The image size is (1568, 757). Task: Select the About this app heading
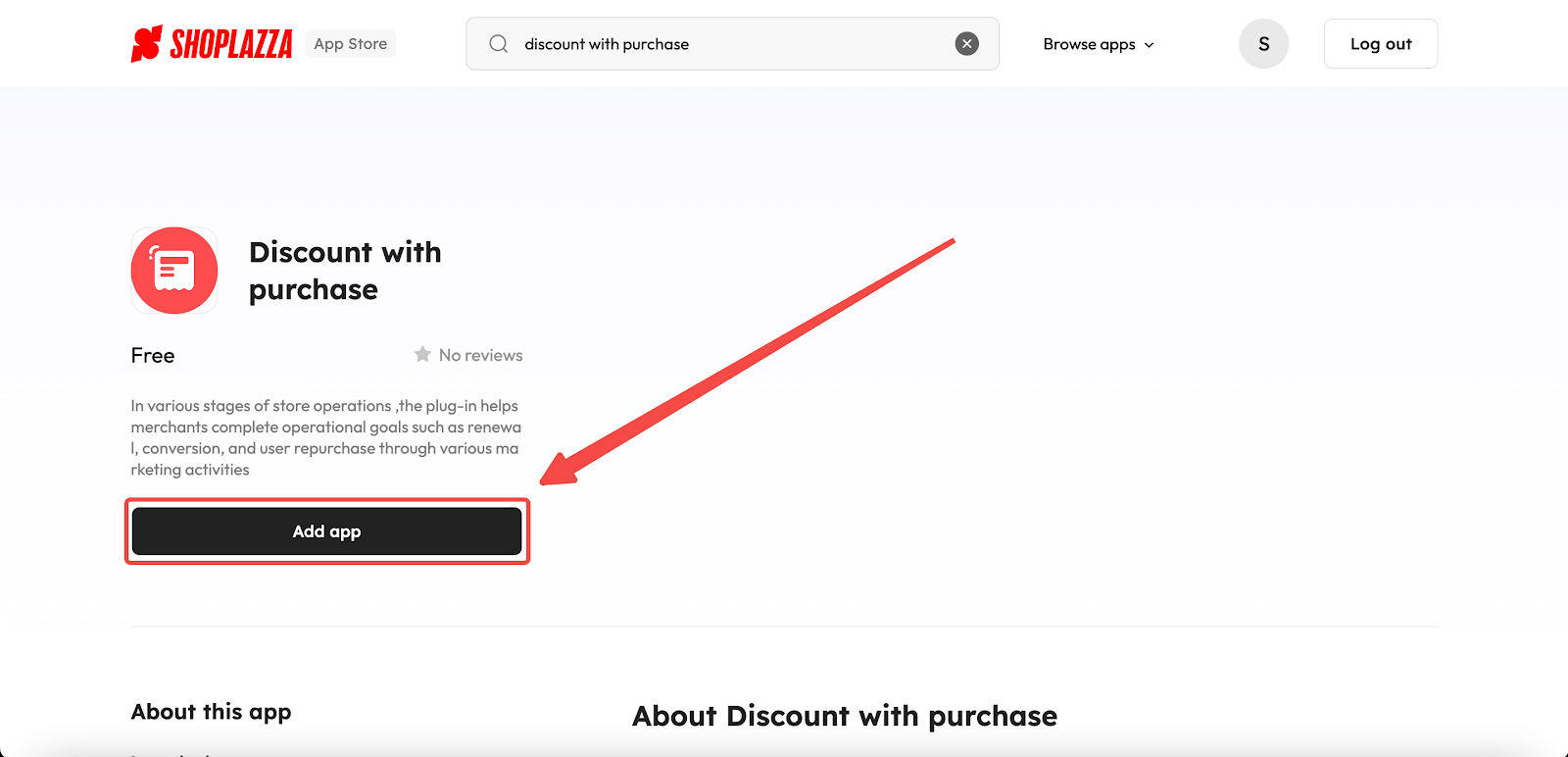212,712
